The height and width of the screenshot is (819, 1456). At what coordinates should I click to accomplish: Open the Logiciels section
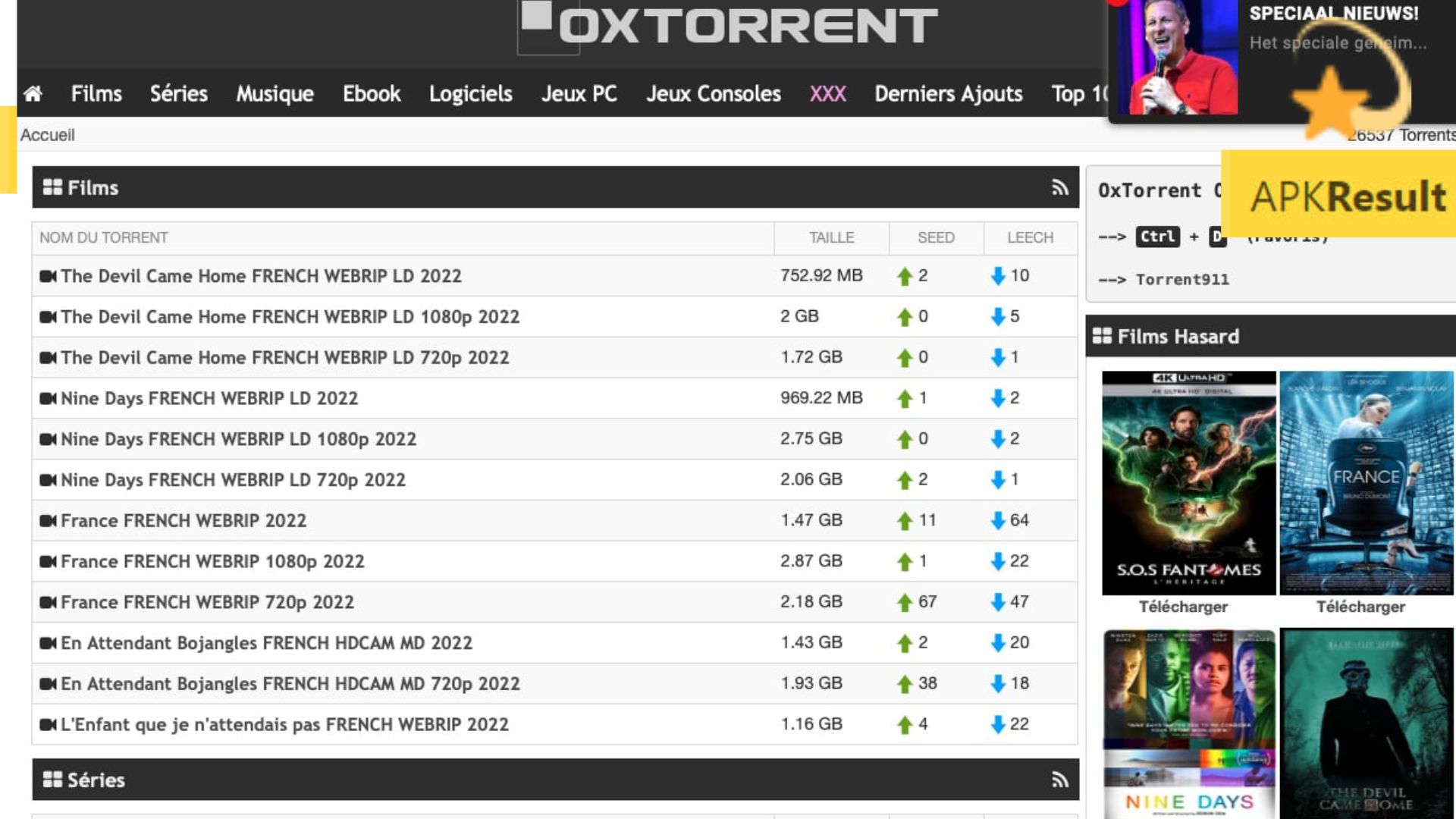(471, 94)
